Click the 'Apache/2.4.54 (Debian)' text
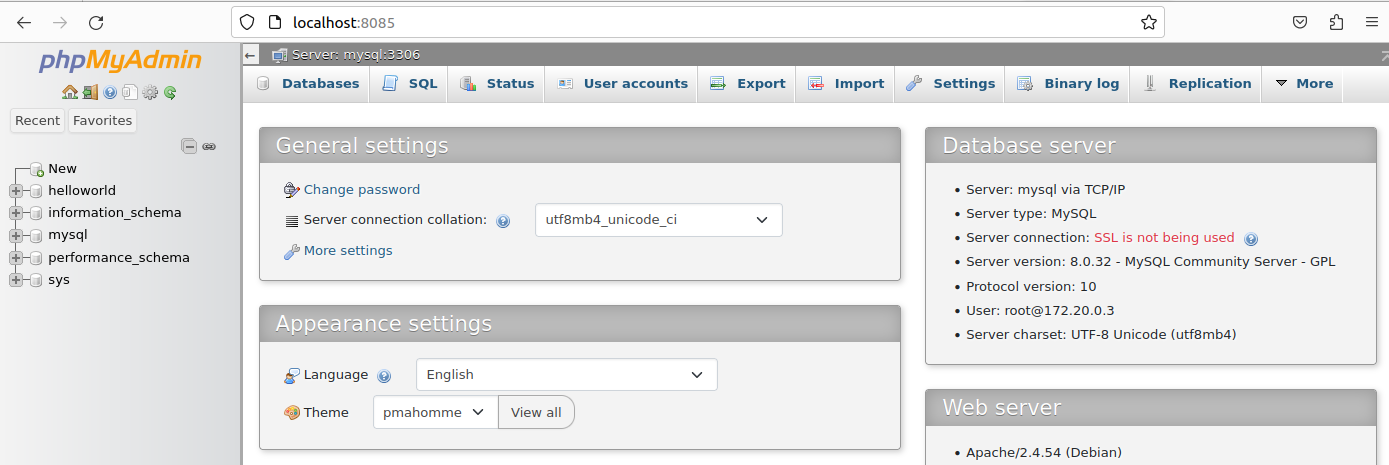1389x465 pixels. coord(1044,453)
